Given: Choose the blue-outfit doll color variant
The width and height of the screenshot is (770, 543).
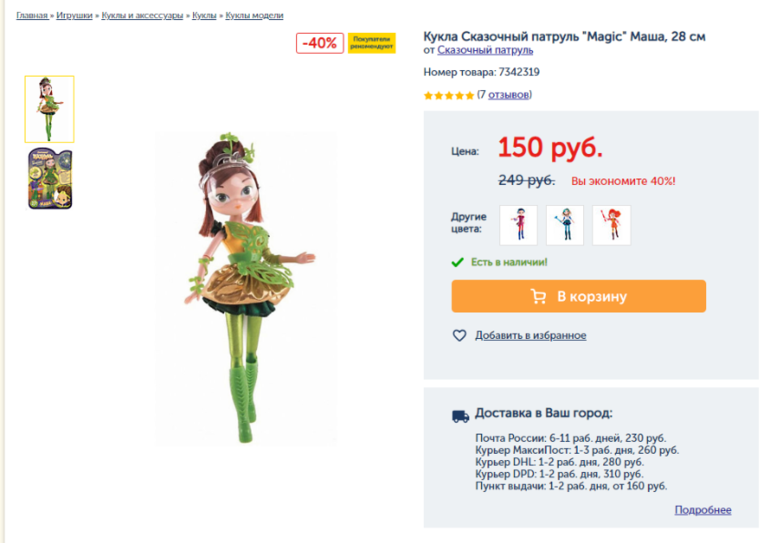Looking at the screenshot, I should point(565,225).
